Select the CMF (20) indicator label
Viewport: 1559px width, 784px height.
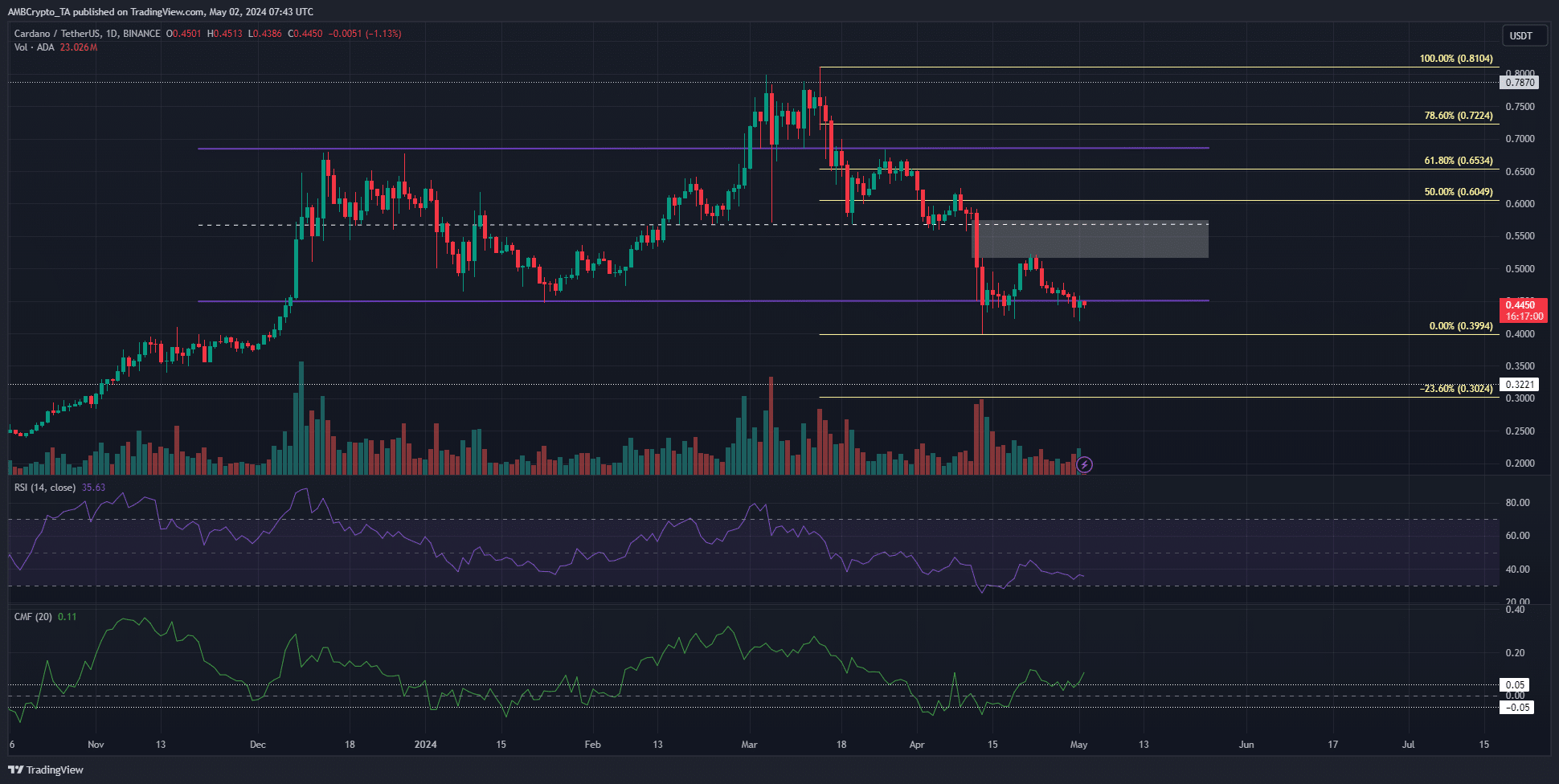(x=33, y=617)
